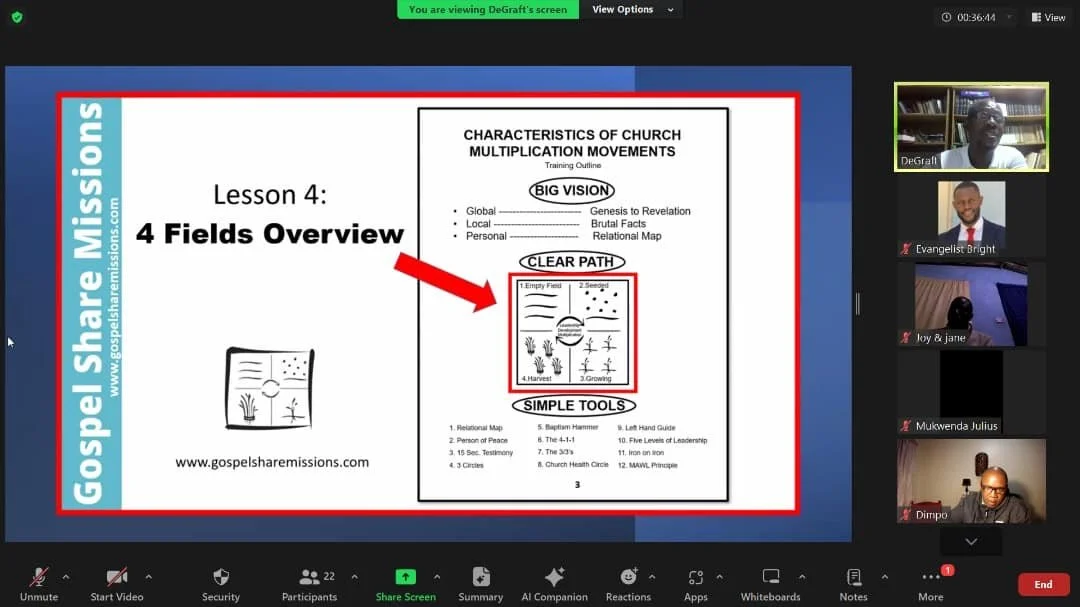Click the 'CLEAR PATH' oval label
The image size is (1080, 607).
coord(571,262)
